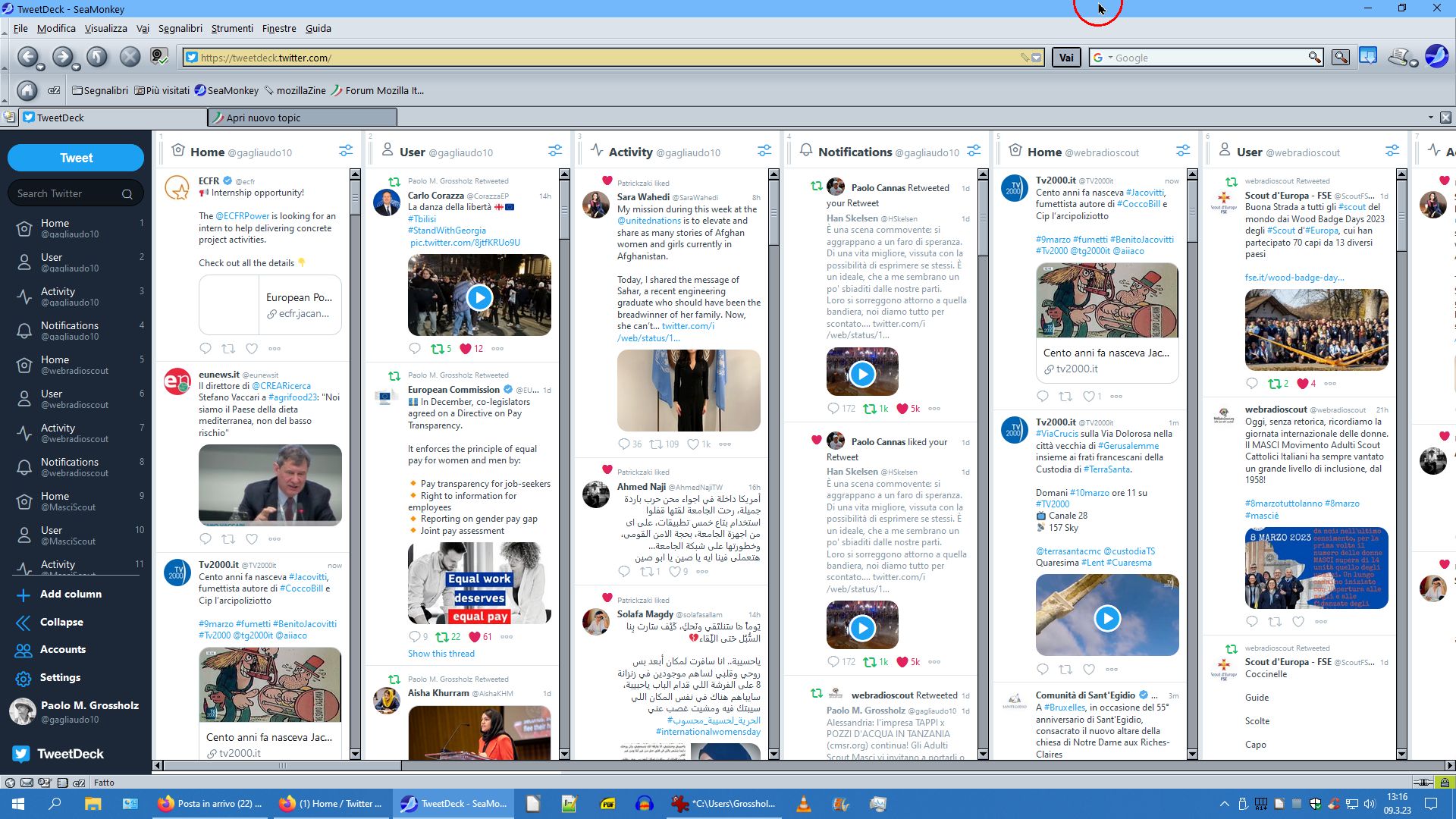
Task: Open tab list dropdown arrow
Action: click(x=1431, y=118)
